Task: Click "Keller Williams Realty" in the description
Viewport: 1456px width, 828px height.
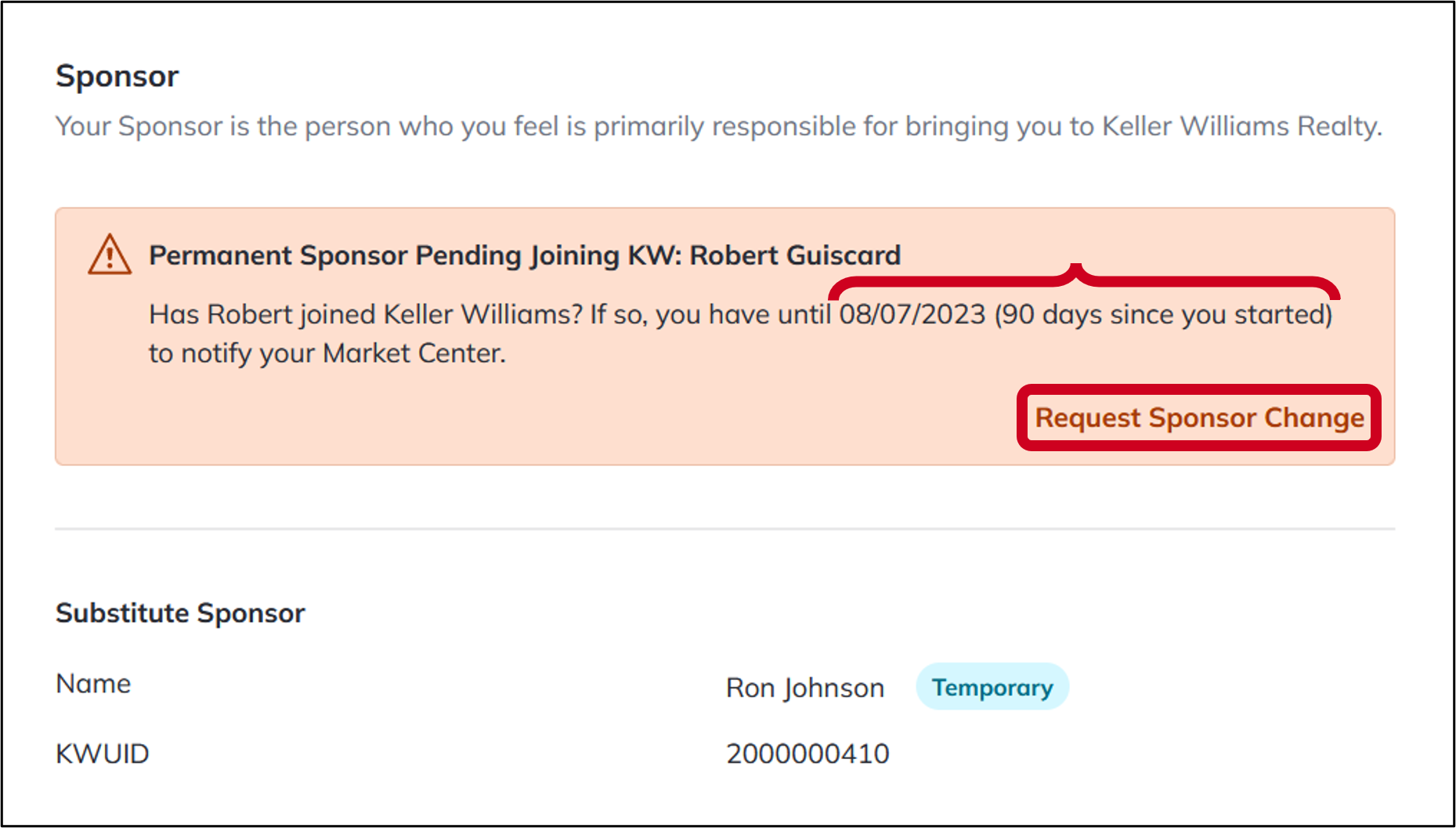Action: (x=1241, y=126)
